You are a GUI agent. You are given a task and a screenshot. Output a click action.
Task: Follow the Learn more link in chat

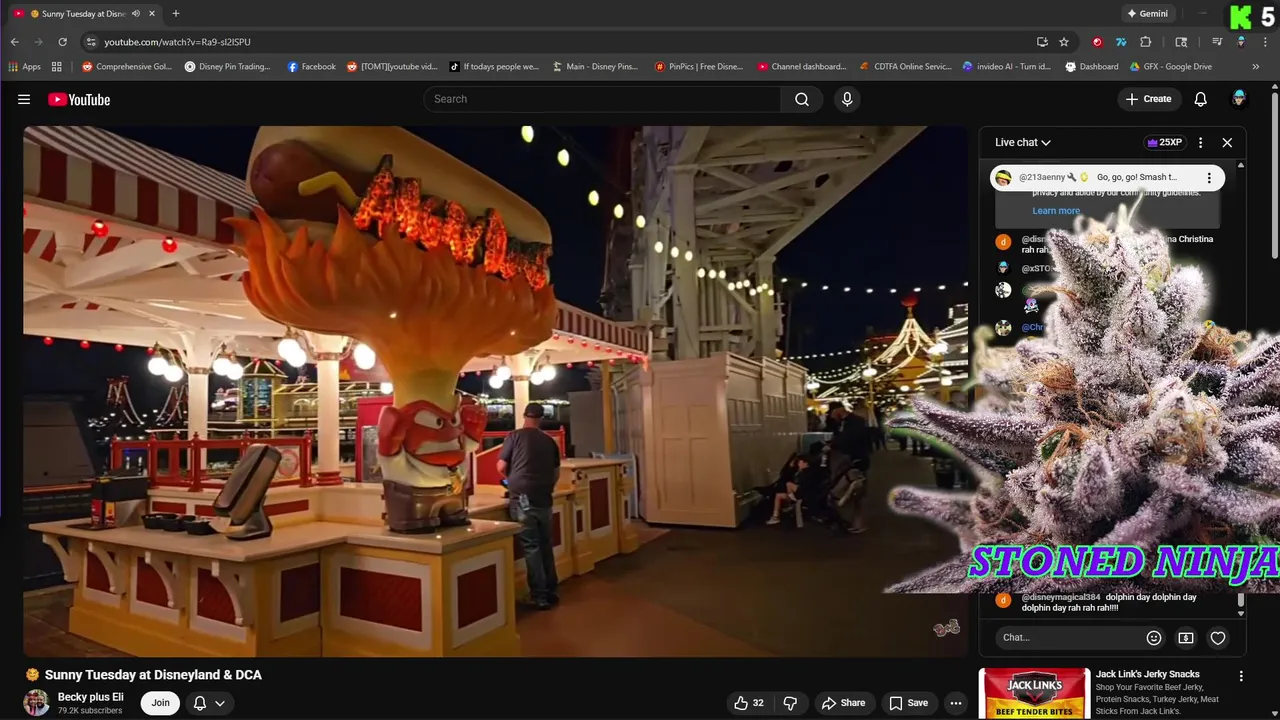(x=1056, y=211)
